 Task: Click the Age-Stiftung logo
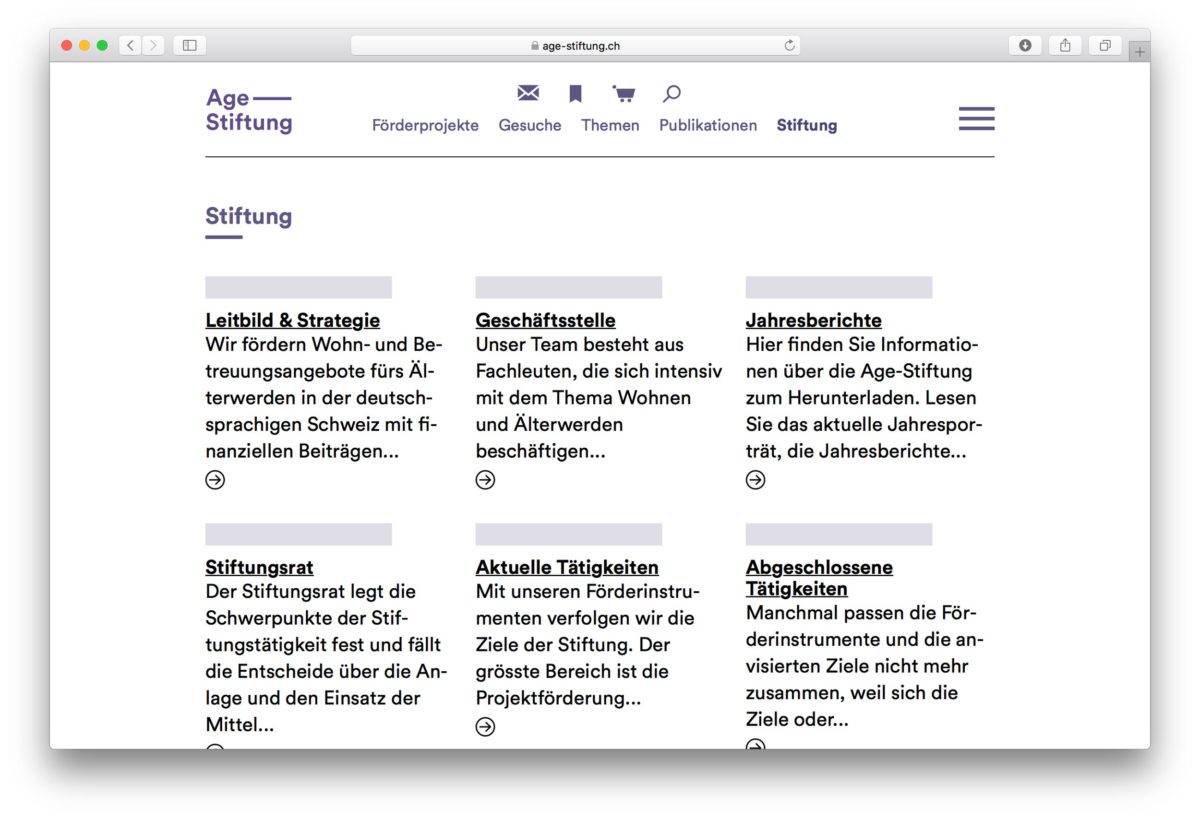[x=249, y=110]
